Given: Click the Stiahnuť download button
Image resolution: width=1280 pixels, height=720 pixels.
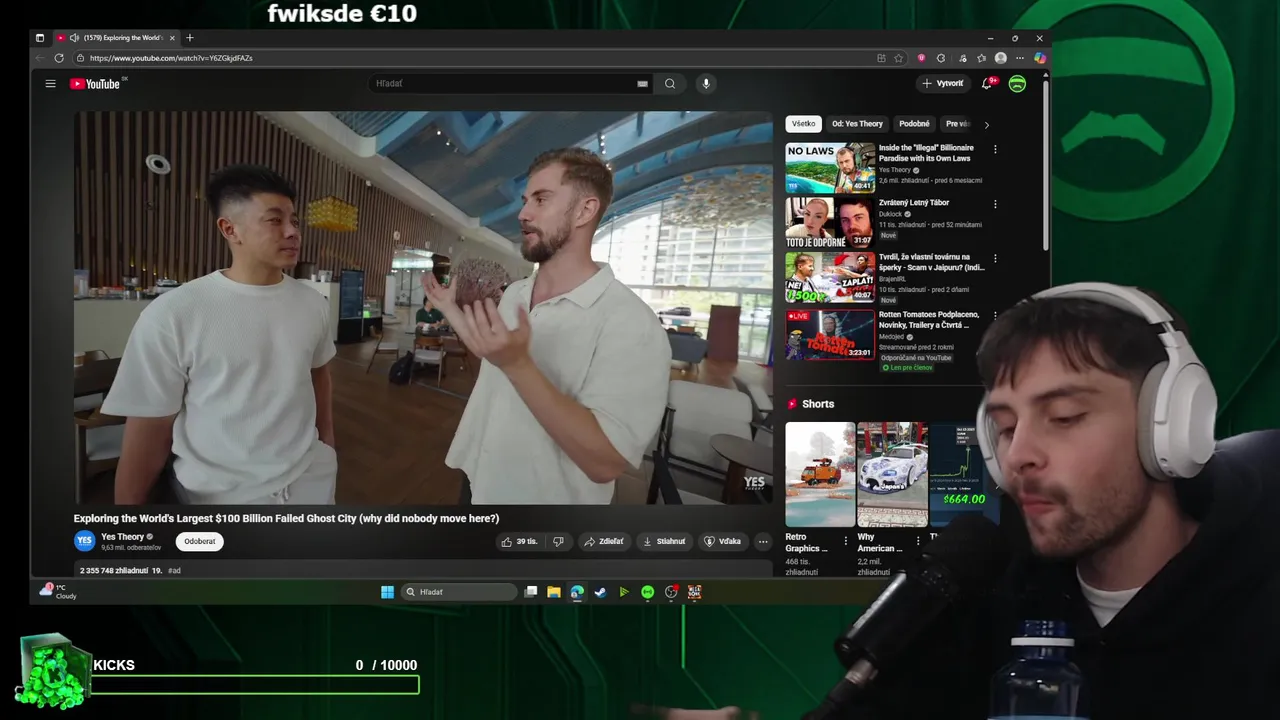Looking at the screenshot, I should tap(664, 541).
